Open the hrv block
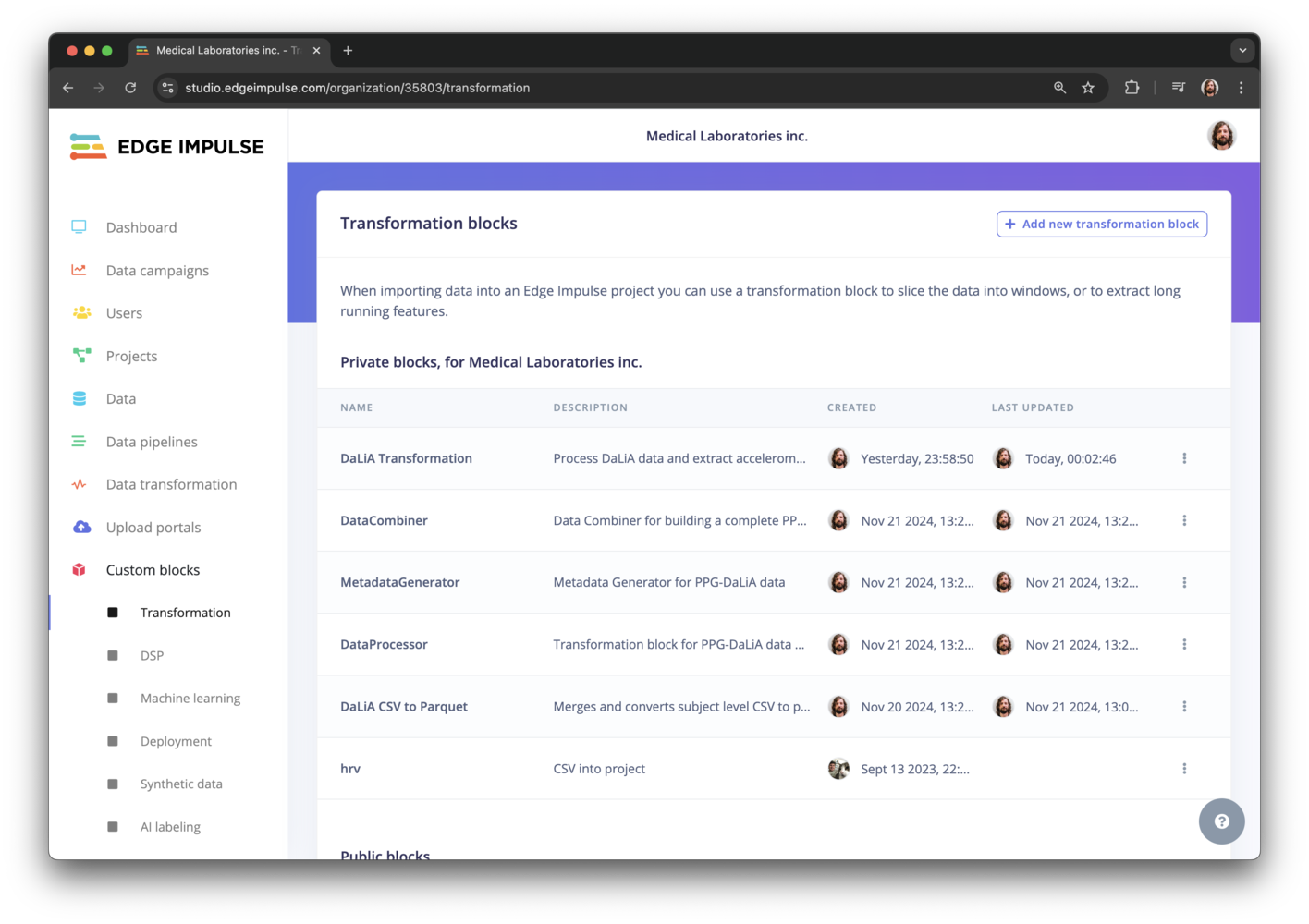The width and height of the screenshot is (1309, 924). (350, 768)
